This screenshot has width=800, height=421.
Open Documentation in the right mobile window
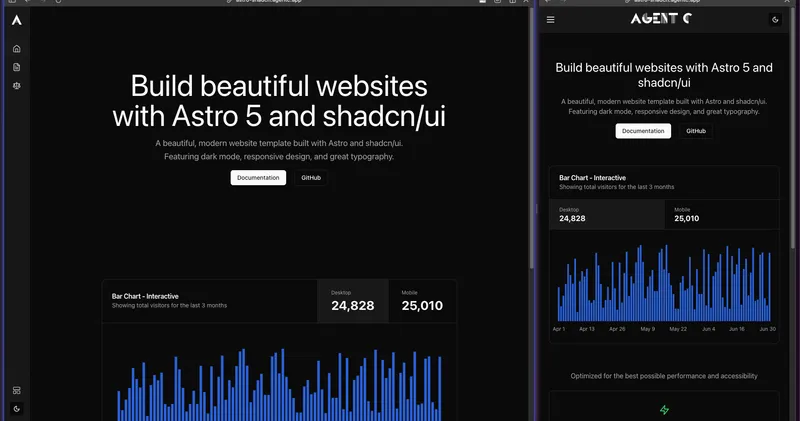pos(643,131)
